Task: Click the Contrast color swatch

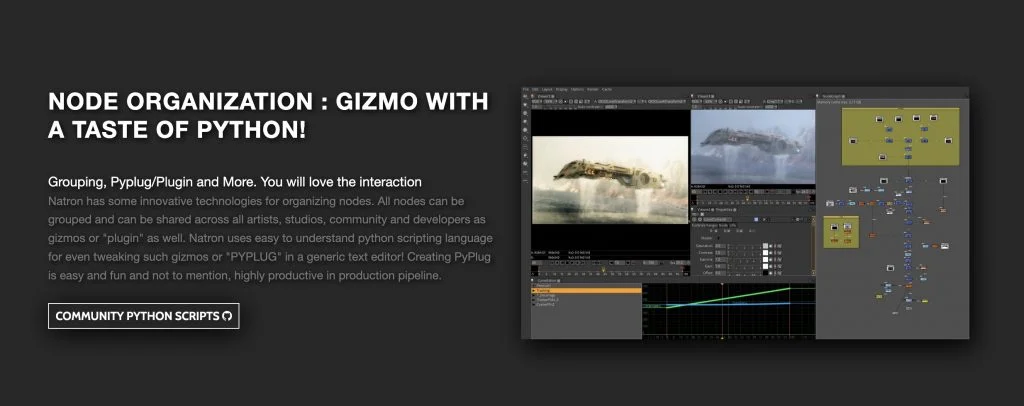Action: tap(765, 253)
